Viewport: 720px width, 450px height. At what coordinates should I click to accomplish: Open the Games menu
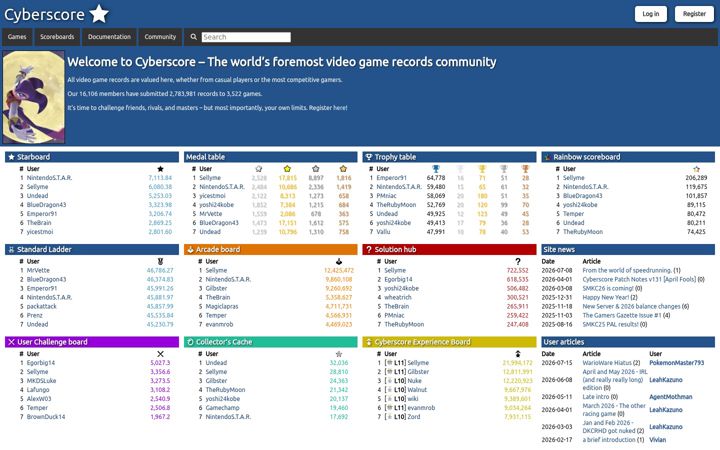pyautogui.click(x=17, y=37)
